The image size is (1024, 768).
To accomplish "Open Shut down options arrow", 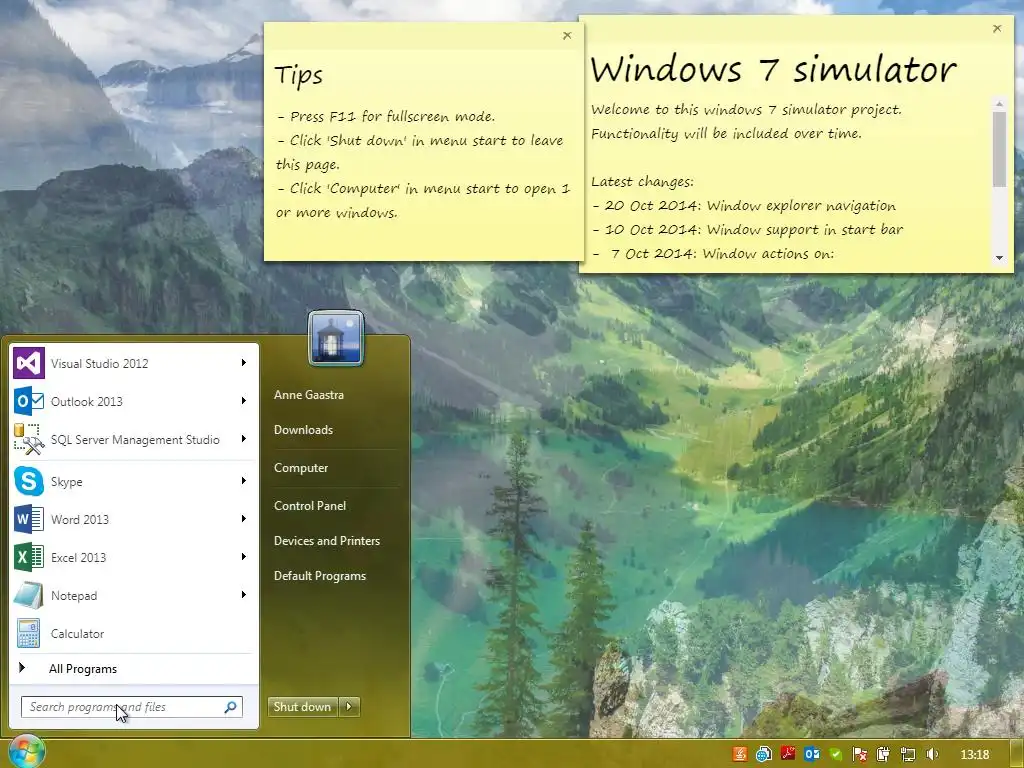I will tap(349, 706).
